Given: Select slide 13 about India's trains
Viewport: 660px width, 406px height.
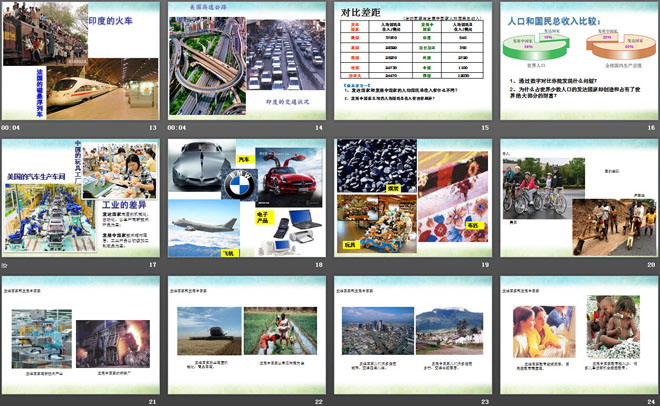Looking at the screenshot, I should click(81, 61).
